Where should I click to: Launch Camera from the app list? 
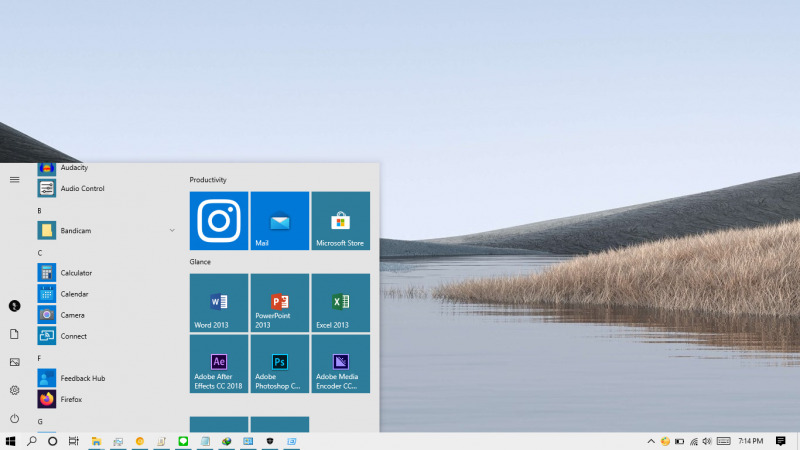tap(106, 315)
